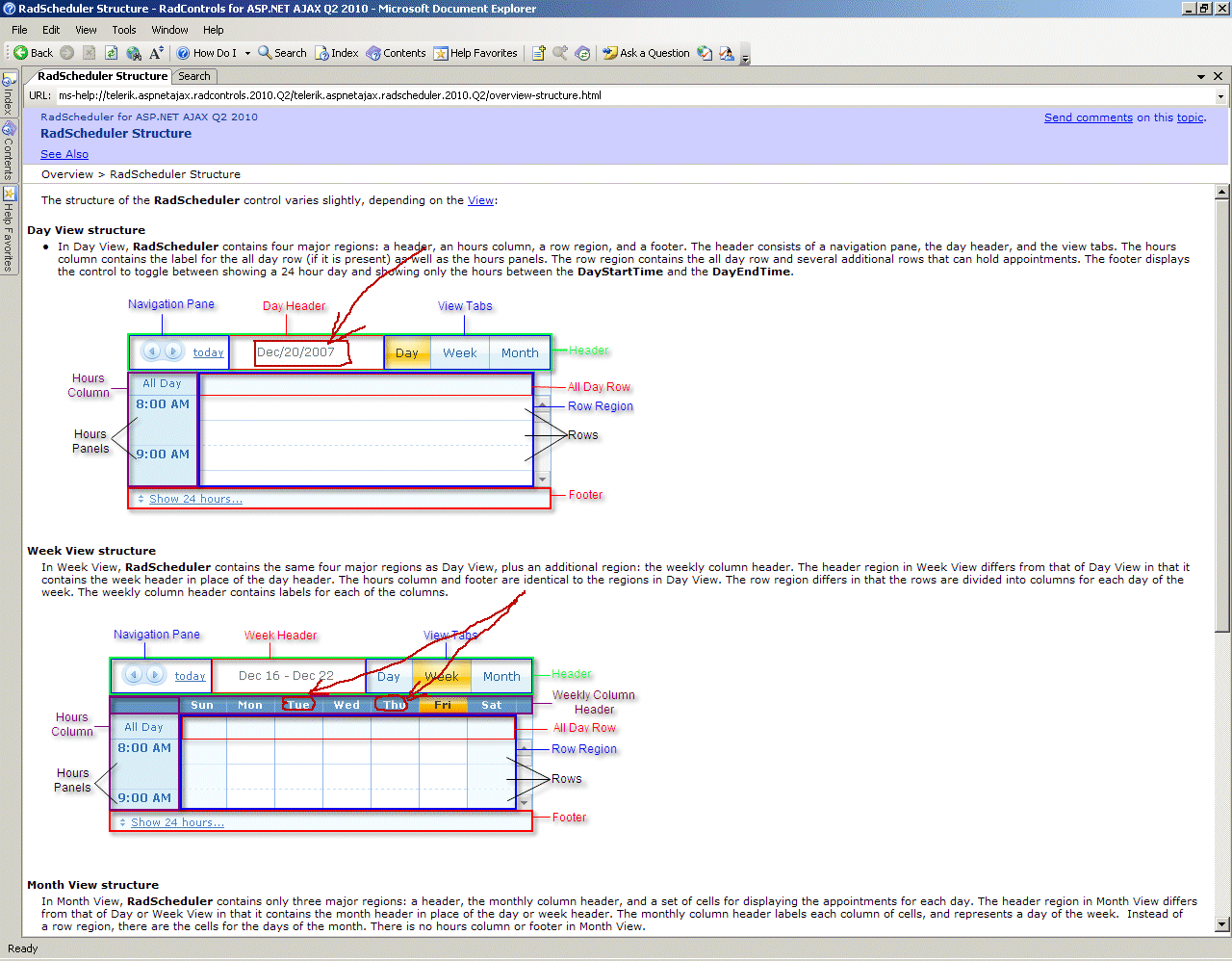This screenshot has width=1232, height=961.
Task: Select the Week tab in Day View diagram
Action: (x=460, y=352)
